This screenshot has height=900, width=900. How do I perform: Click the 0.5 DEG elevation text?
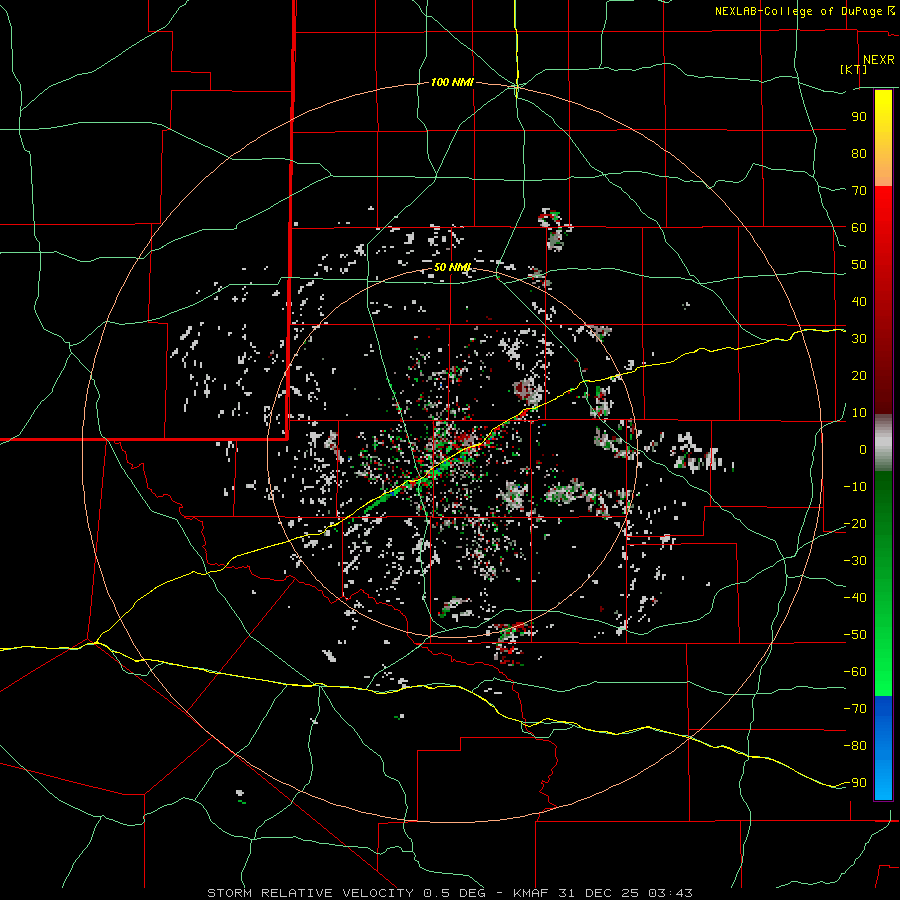[455, 893]
